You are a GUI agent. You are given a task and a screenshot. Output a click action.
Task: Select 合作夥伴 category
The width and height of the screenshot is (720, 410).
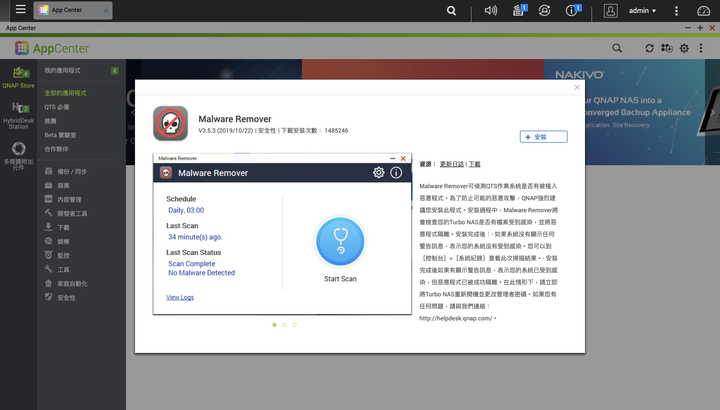pyautogui.click(x=56, y=149)
